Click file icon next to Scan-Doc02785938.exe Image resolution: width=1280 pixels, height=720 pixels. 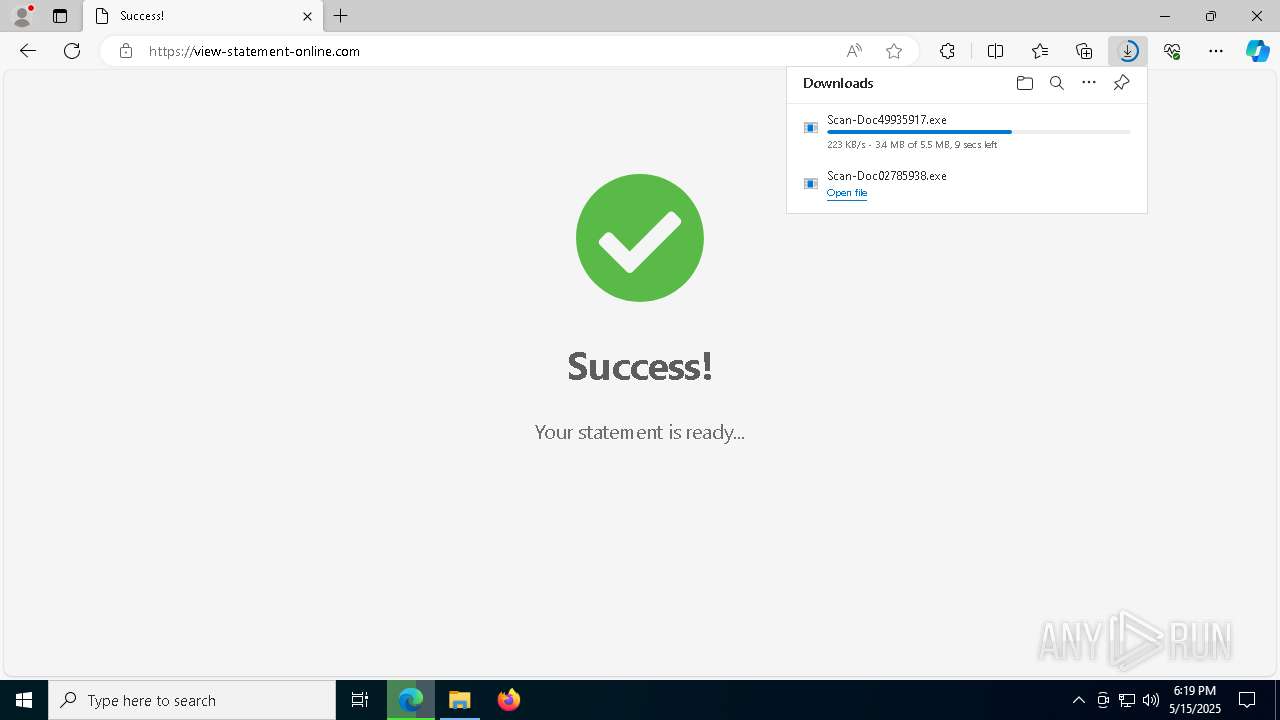point(811,184)
